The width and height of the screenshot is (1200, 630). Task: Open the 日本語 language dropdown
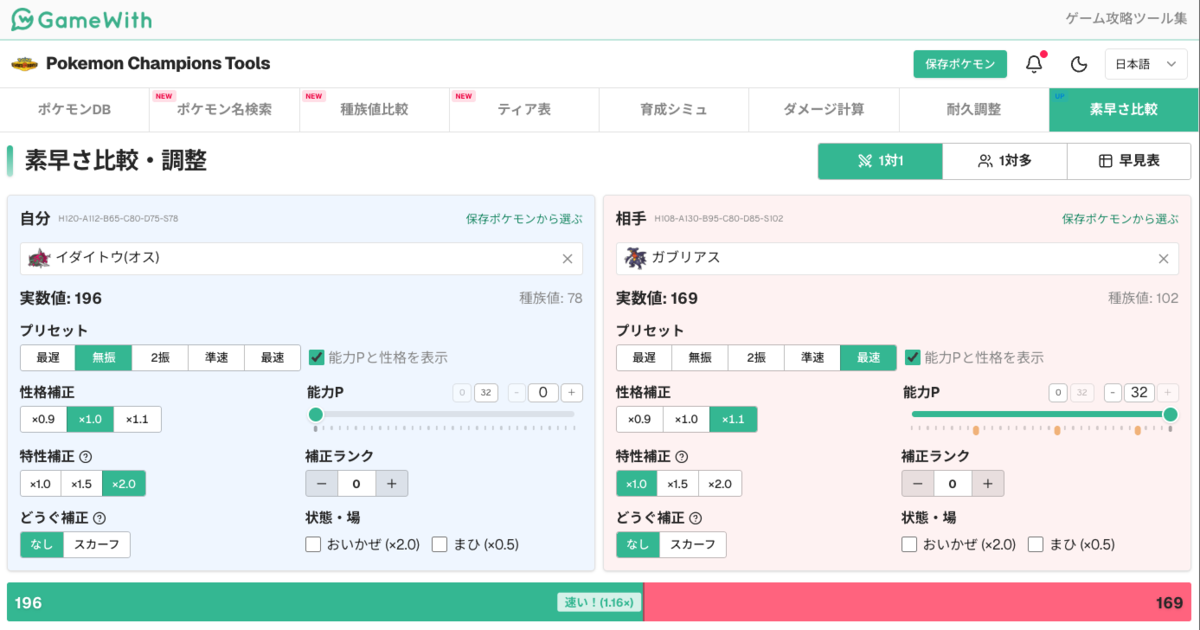click(x=1146, y=64)
